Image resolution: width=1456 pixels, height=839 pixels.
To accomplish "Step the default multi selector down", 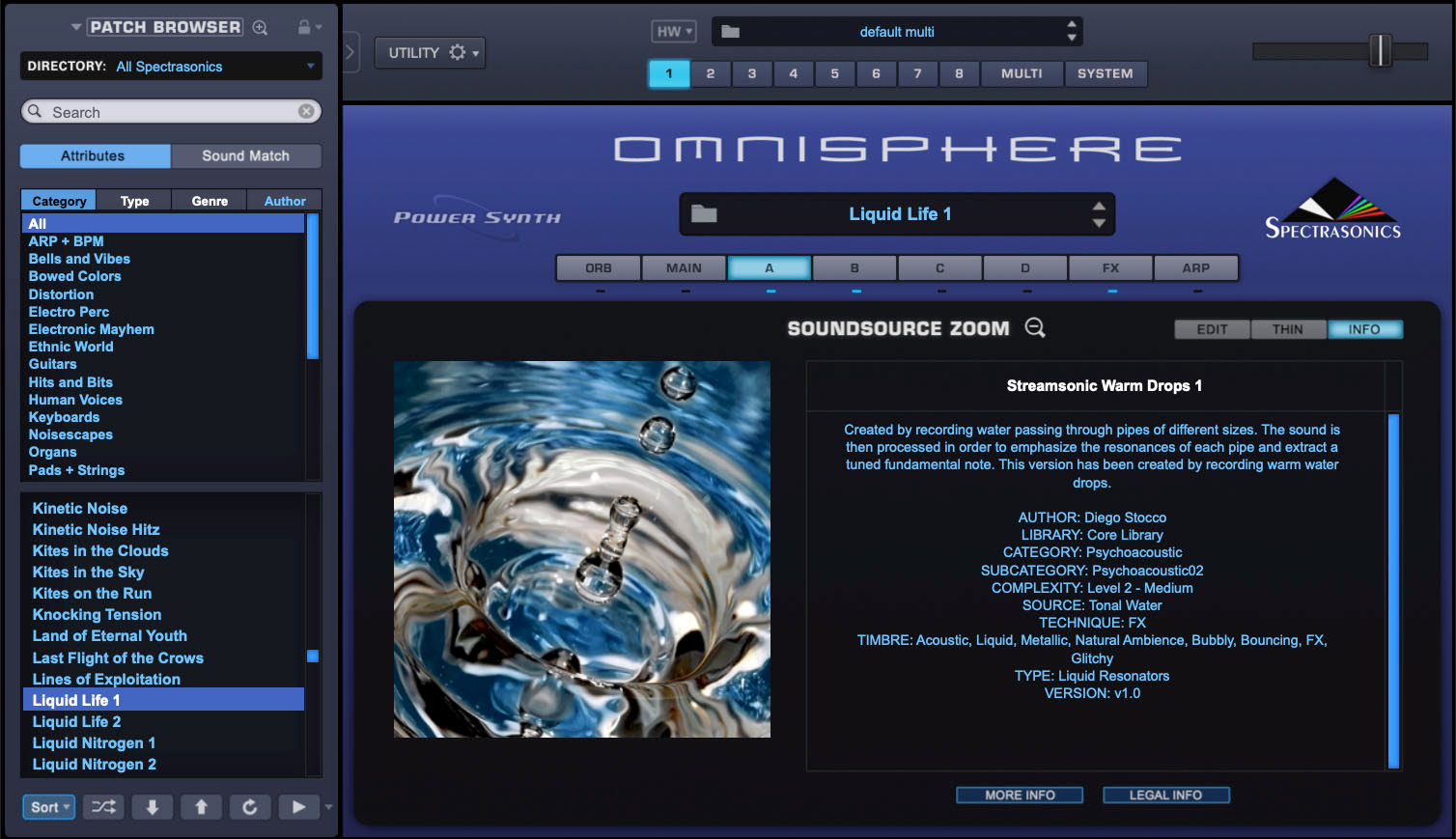I will [1072, 39].
